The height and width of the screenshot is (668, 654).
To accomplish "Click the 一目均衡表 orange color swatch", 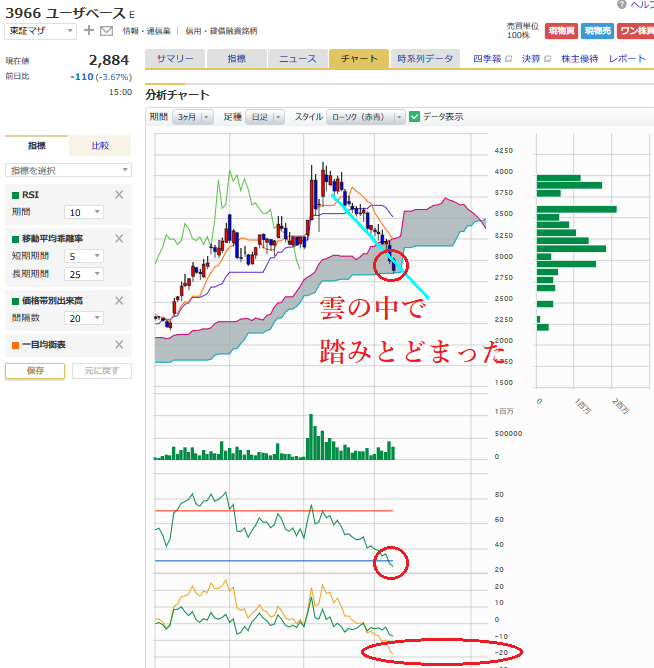I will tap(15, 345).
